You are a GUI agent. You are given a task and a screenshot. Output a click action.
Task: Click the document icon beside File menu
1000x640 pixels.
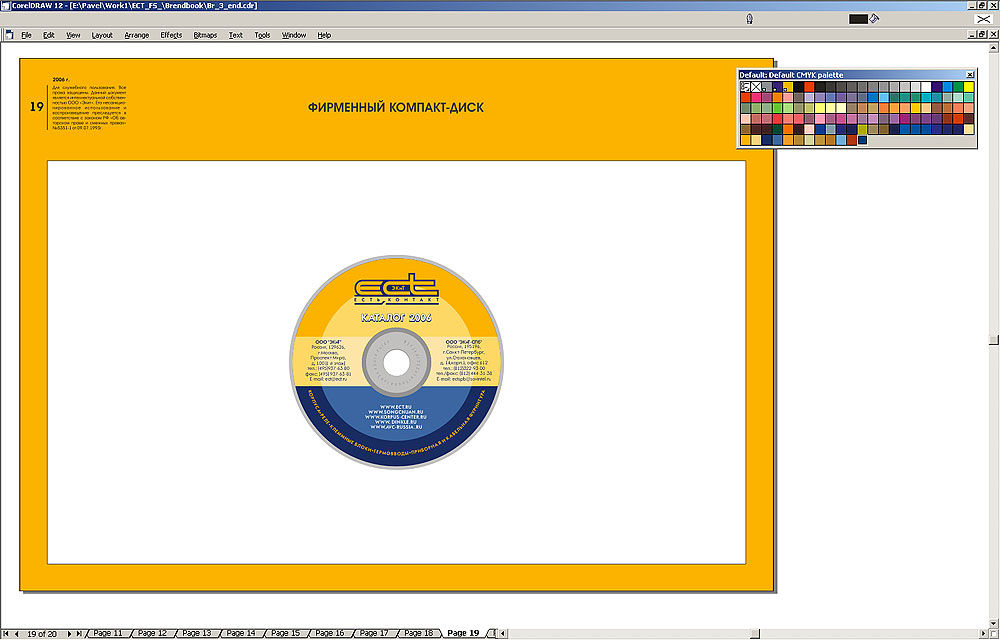[x=9, y=35]
